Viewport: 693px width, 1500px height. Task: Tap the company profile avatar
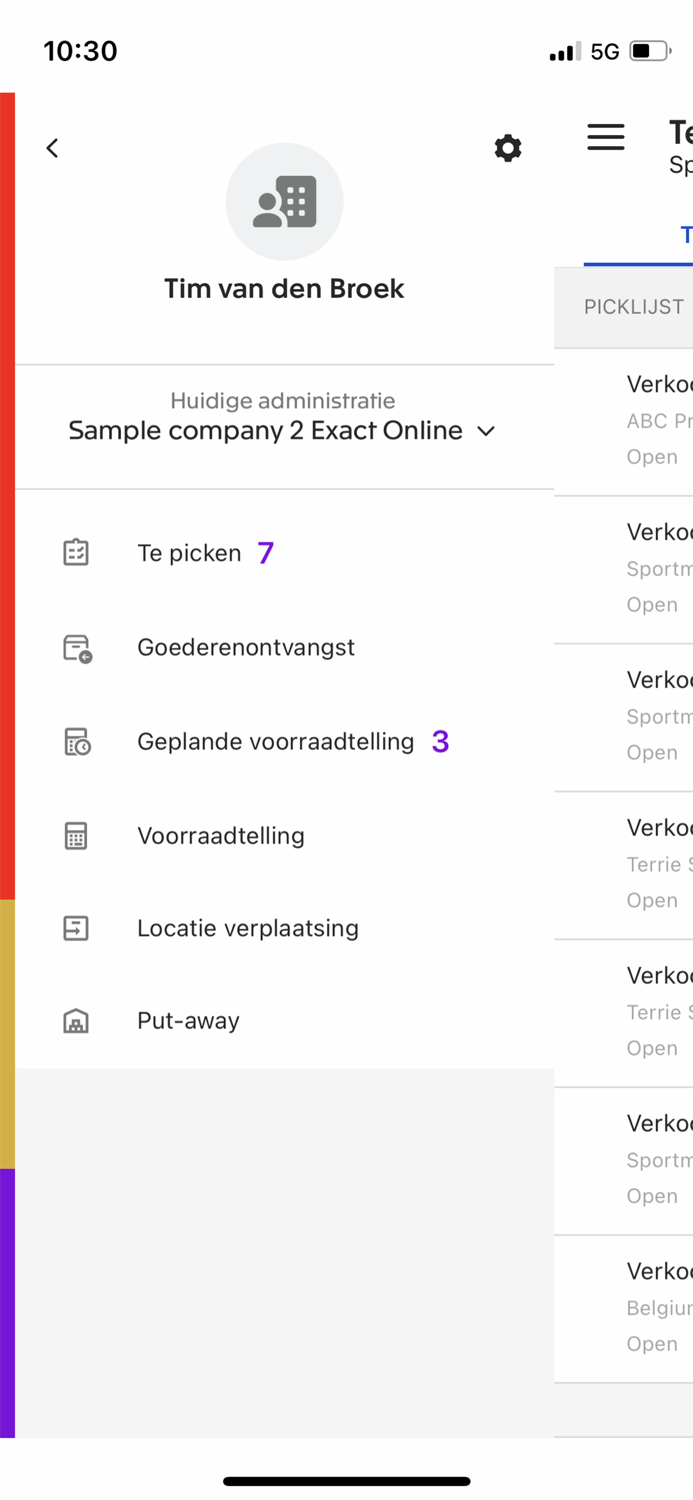point(283,201)
